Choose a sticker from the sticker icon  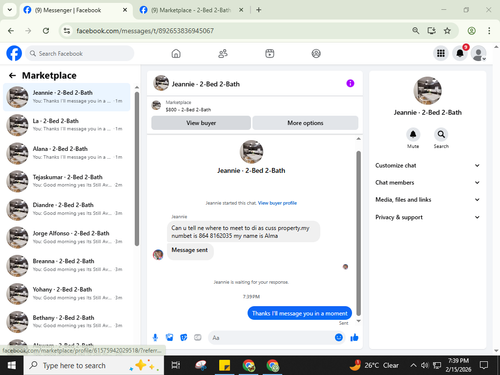(184, 338)
